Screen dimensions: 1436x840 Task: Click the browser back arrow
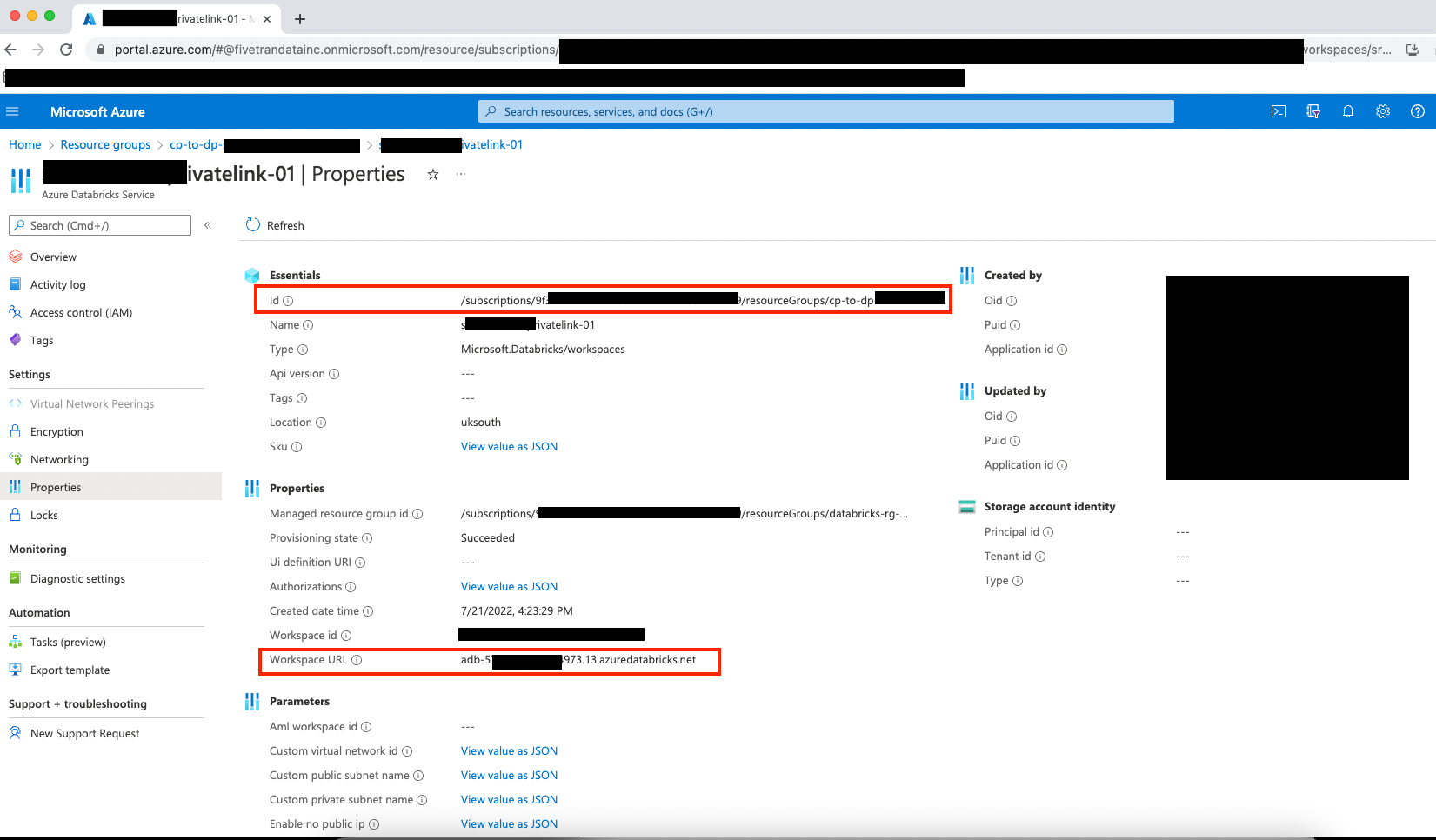pyautogui.click(x=10, y=50)
